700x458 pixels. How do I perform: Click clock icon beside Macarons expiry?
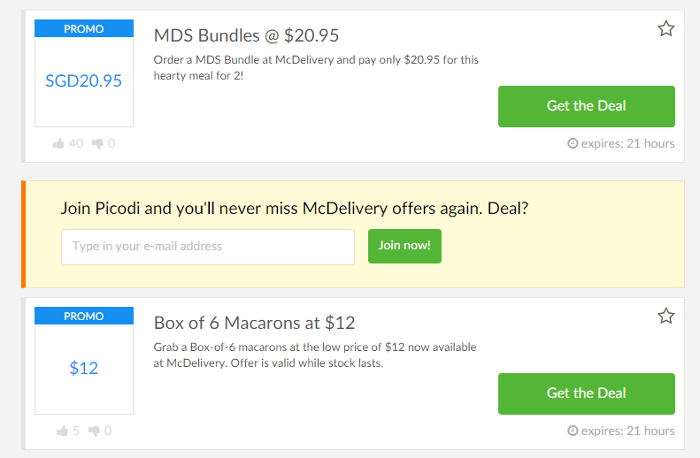572,431
